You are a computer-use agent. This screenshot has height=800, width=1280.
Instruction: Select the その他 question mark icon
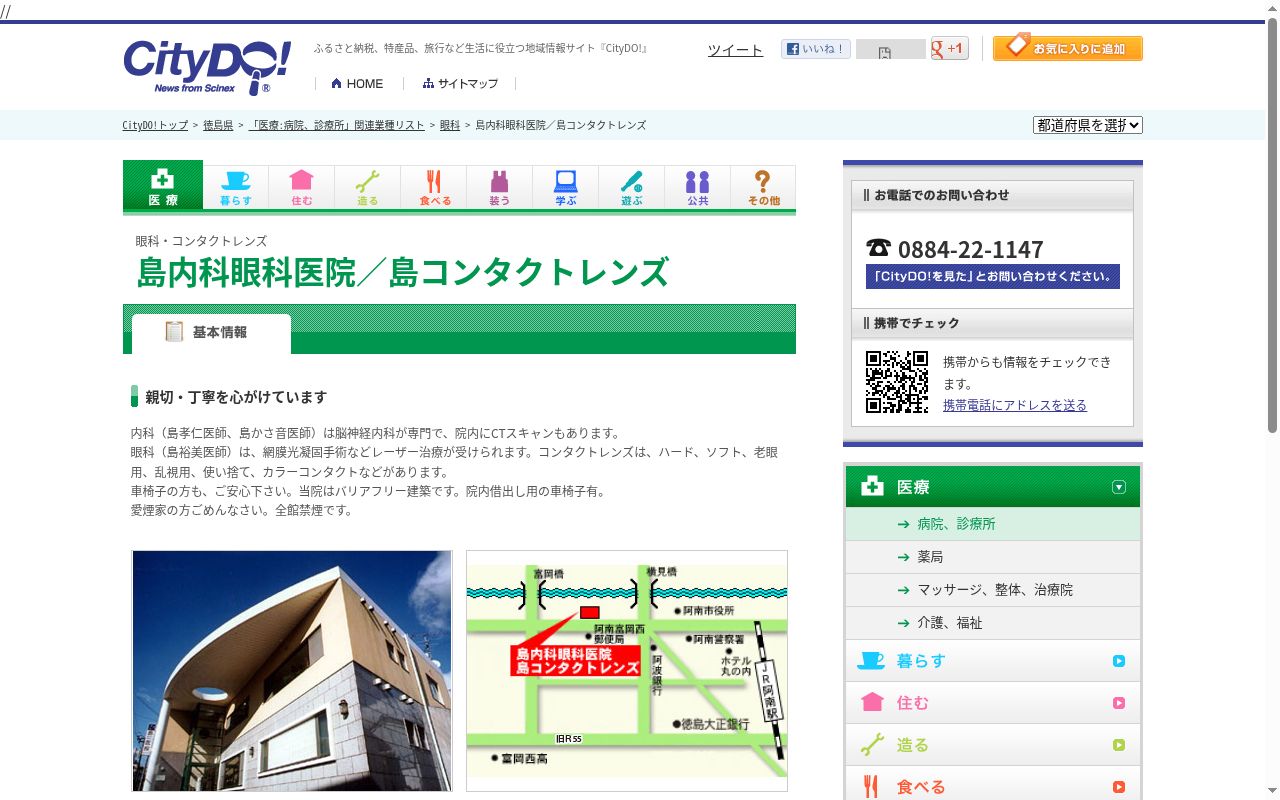(x=763, y=187)
